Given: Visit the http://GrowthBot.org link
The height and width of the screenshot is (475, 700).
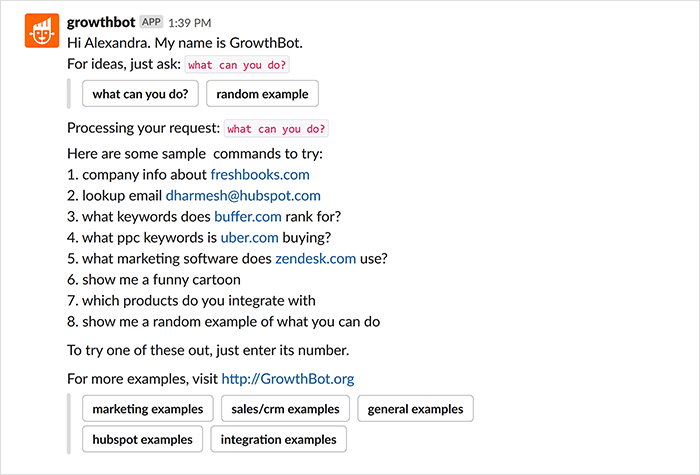Looking at the screenshot, I should 288,379.
